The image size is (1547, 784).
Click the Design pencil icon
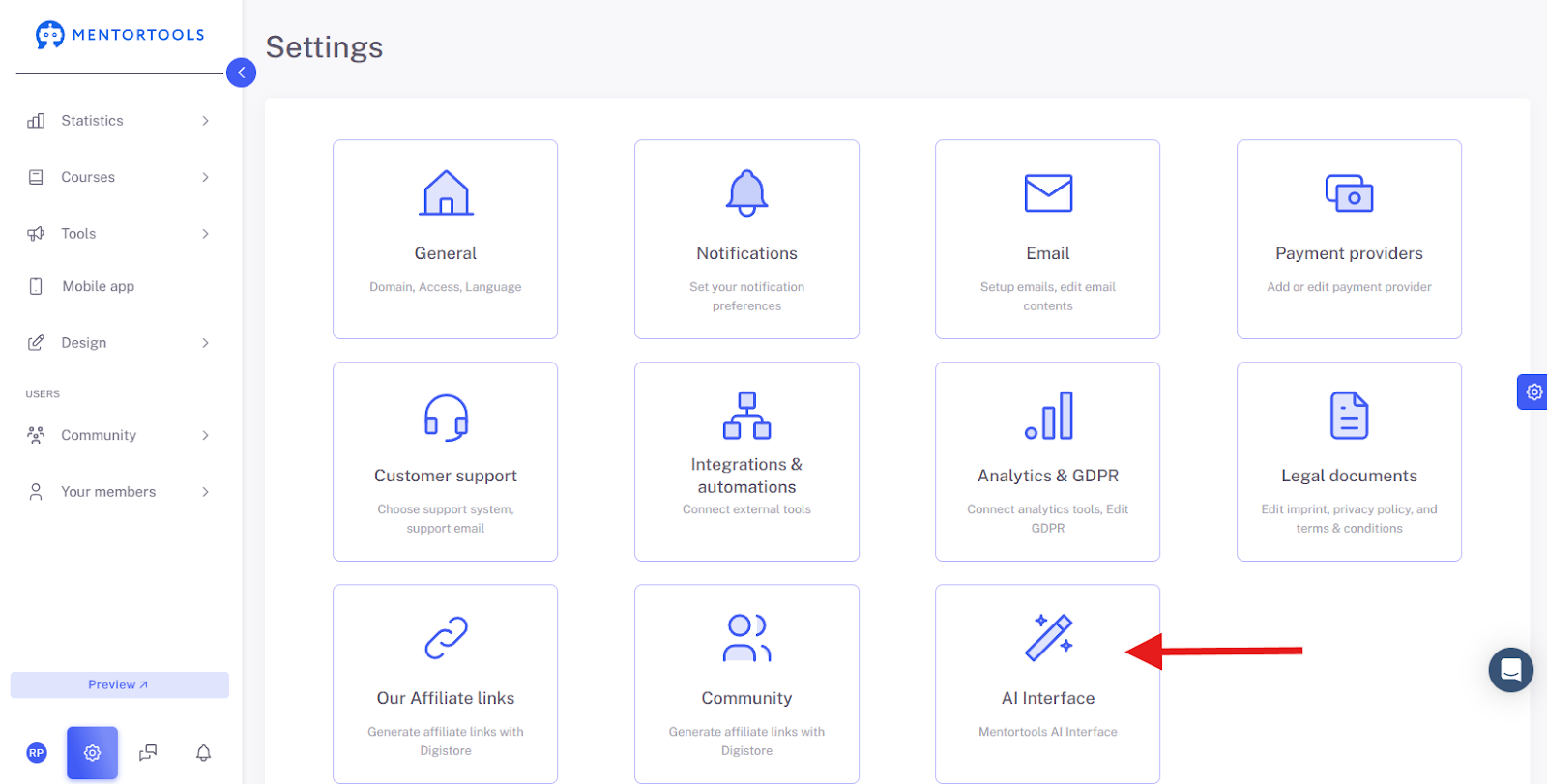point(36,343)
